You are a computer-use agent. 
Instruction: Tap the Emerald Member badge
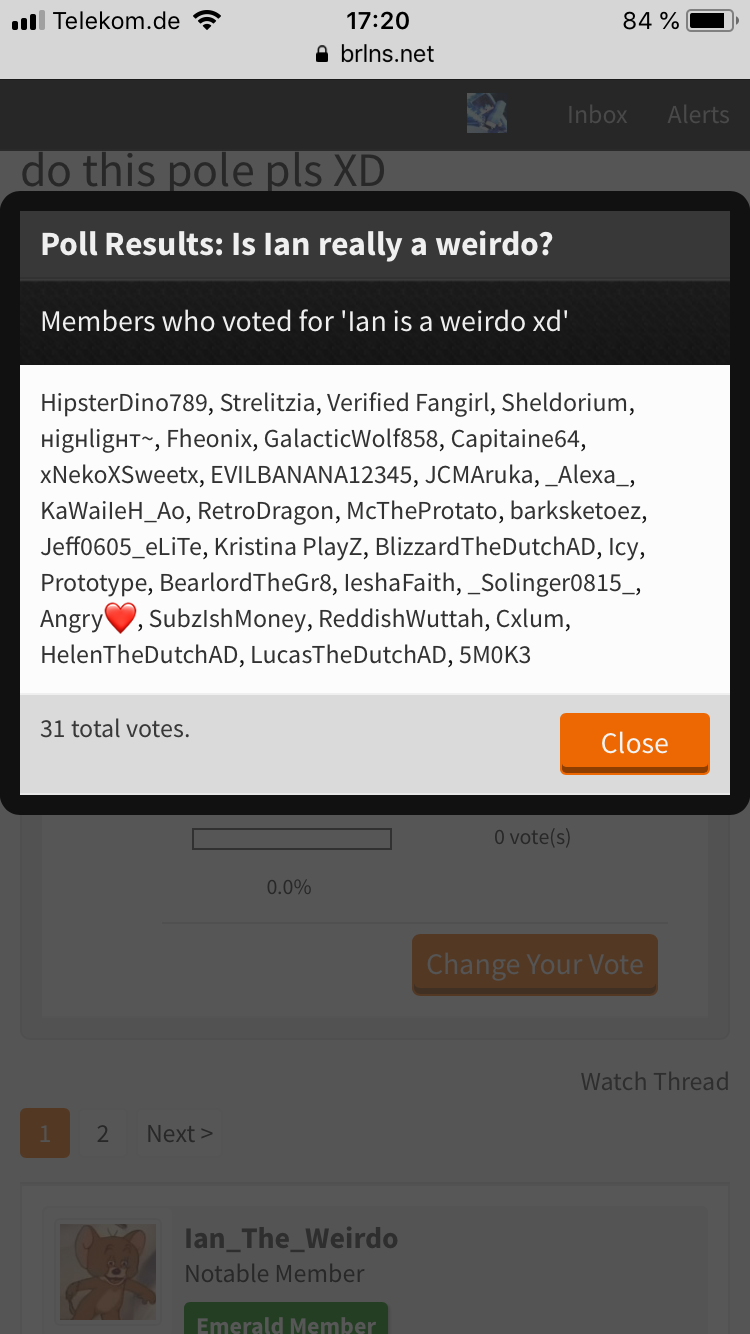(286, 1318)
